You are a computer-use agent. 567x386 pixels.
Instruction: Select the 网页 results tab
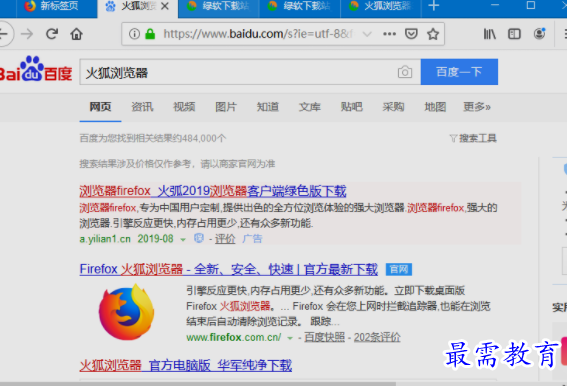100,107
